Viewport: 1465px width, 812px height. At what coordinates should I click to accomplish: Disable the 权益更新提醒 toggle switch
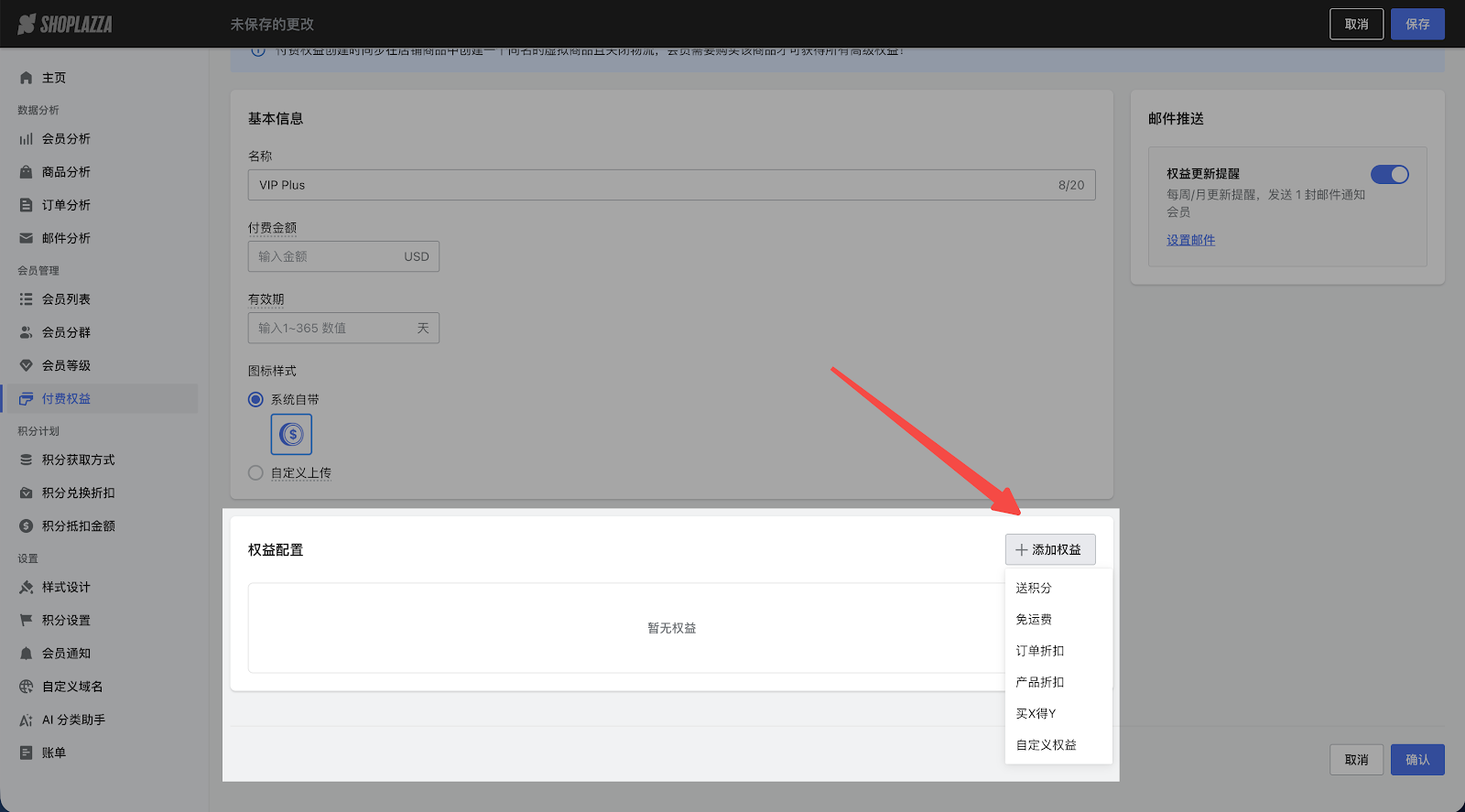[1389, 174]
